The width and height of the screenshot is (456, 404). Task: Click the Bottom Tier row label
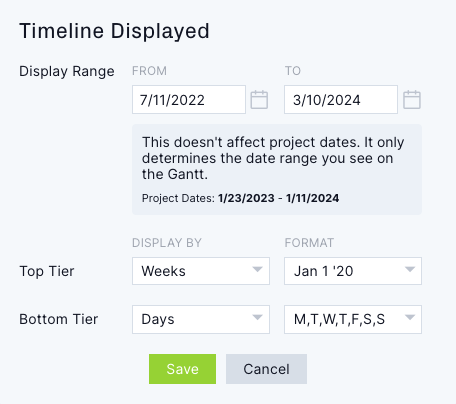[x=59, y=319]
